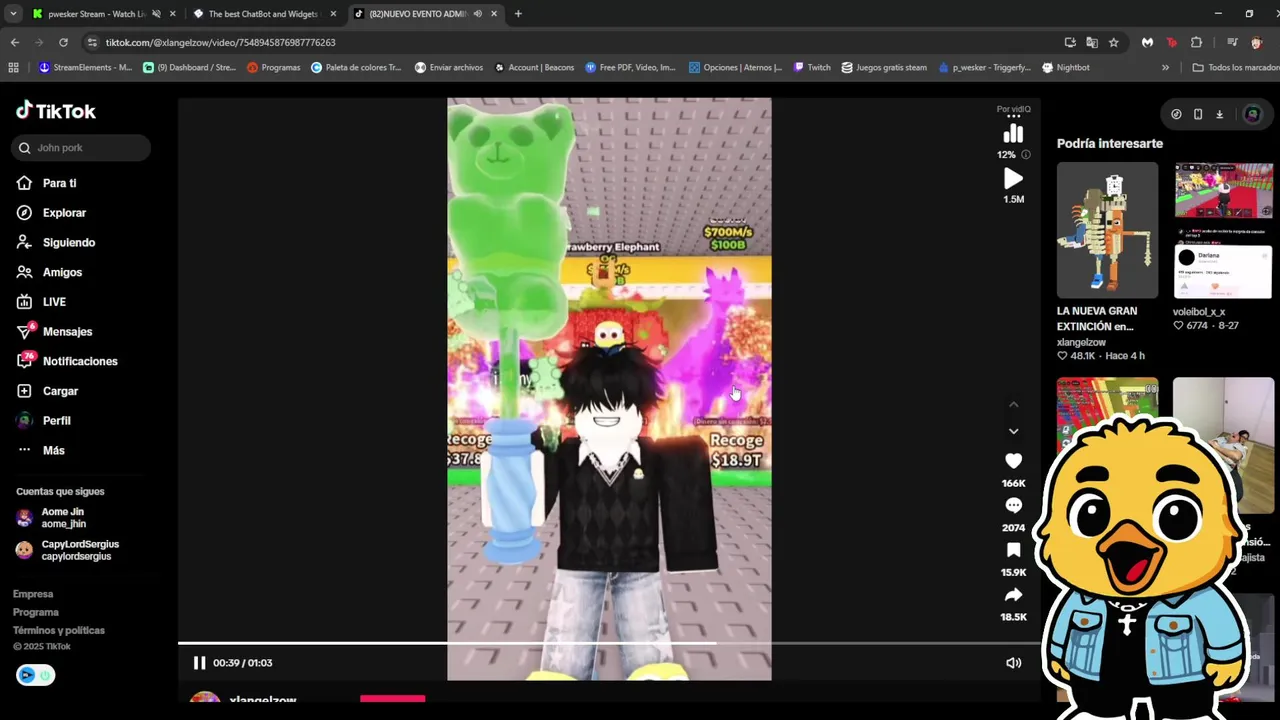This screenshot has height=720, width=1280.
Task: Unmute the pwesker Stream tab audio icon
Action: (x=156, y=14)
